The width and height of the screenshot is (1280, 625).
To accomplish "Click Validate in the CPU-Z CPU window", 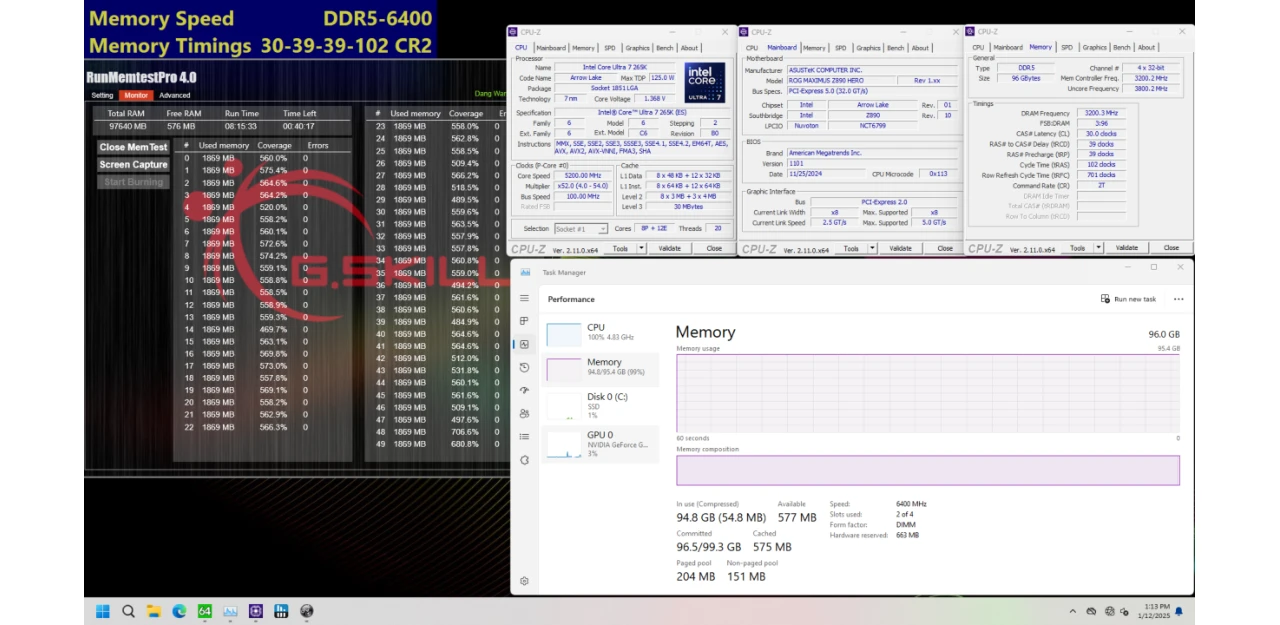I will tap(670, 248).
